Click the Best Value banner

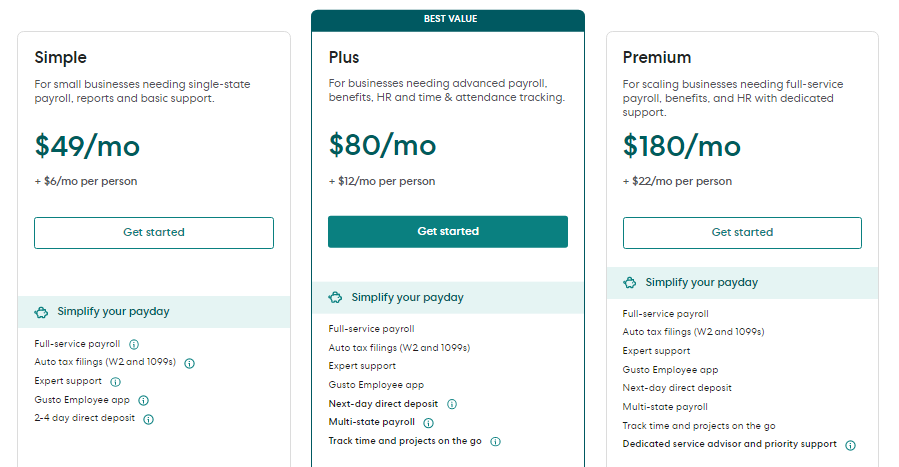(448, 19)
